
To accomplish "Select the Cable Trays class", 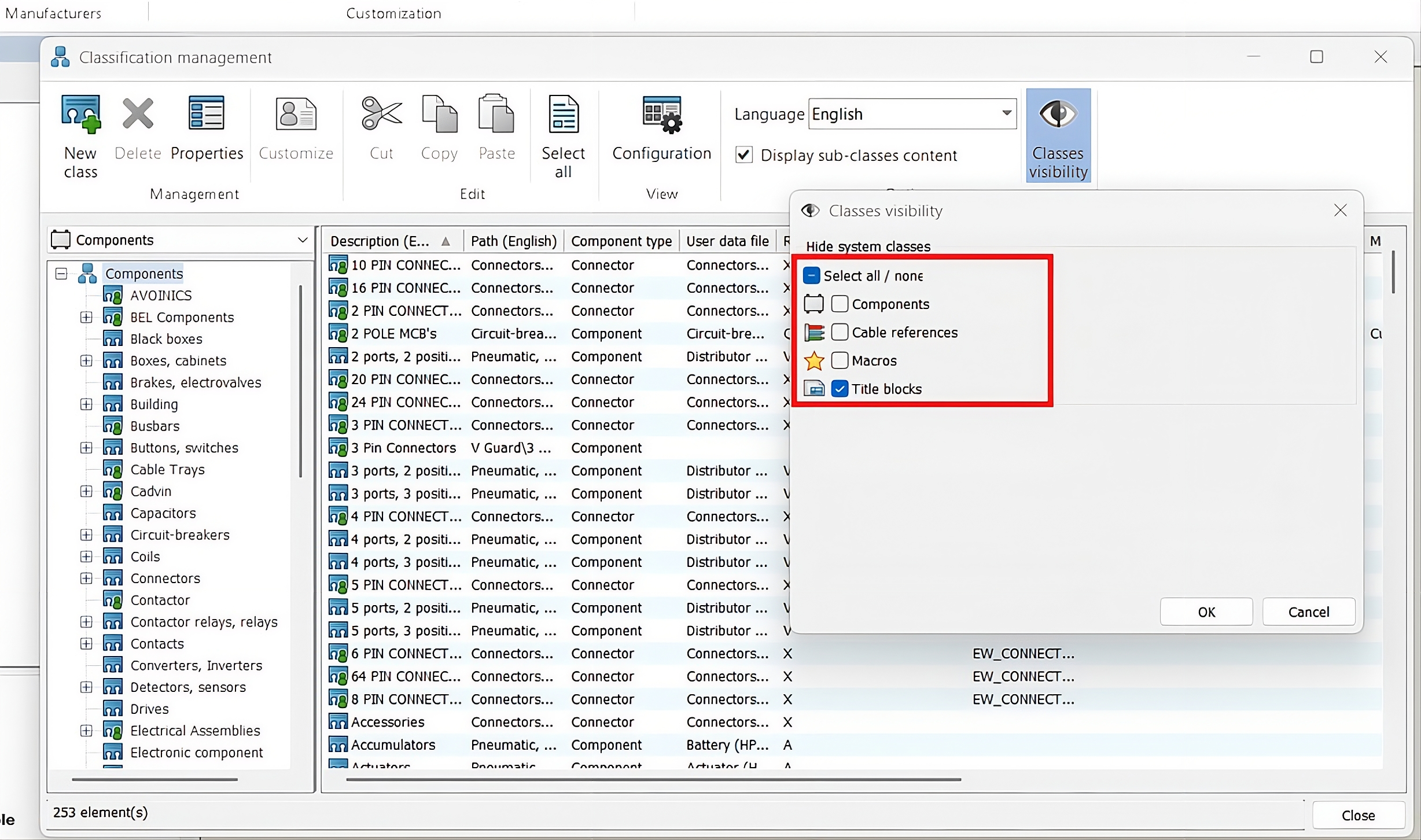I will 167,469.
